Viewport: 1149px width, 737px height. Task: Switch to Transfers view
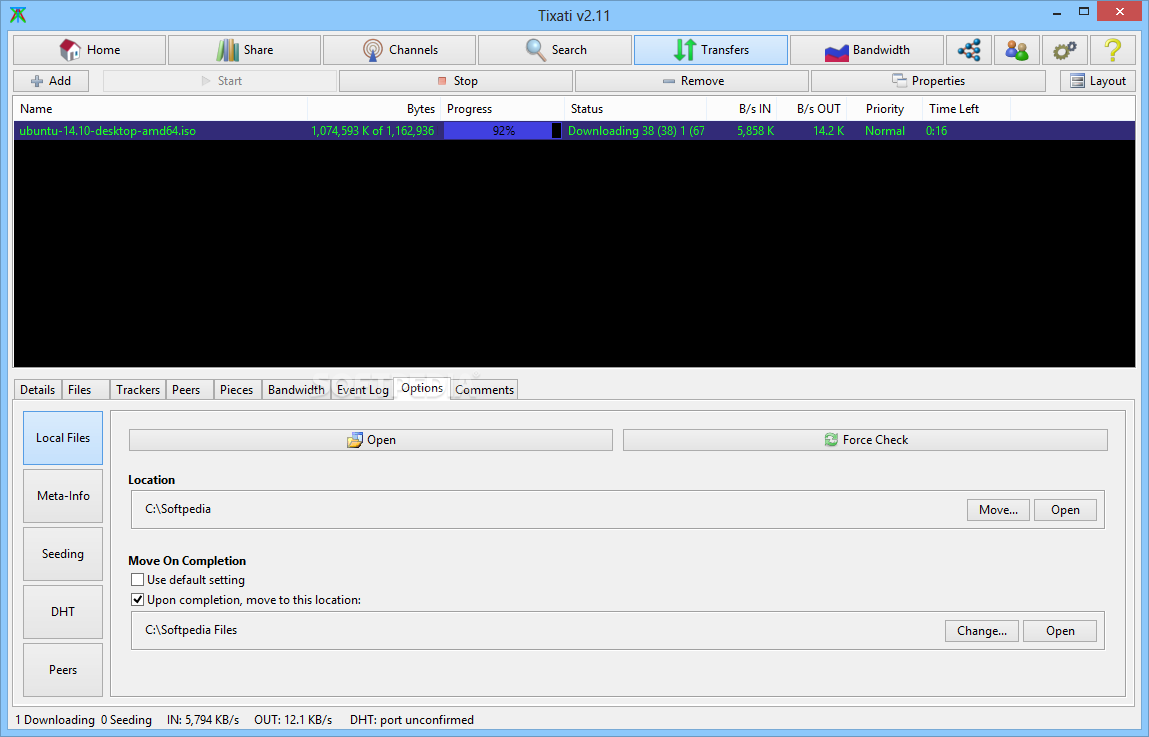point(711,50)
